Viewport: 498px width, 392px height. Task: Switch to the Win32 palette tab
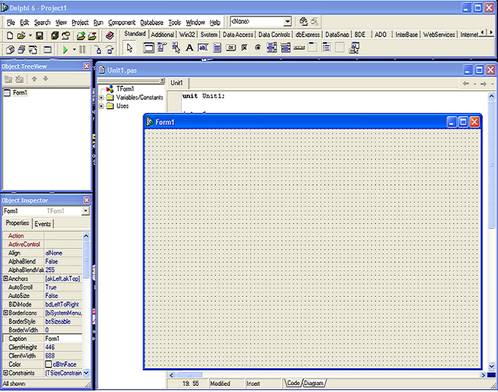(187, 34)
